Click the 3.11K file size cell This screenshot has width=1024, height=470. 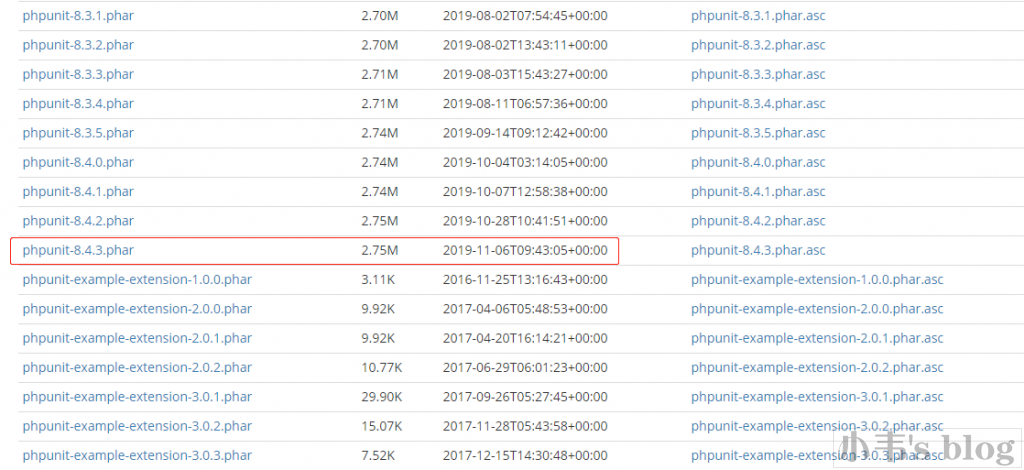pyautogui.click(x=378, y=280)
